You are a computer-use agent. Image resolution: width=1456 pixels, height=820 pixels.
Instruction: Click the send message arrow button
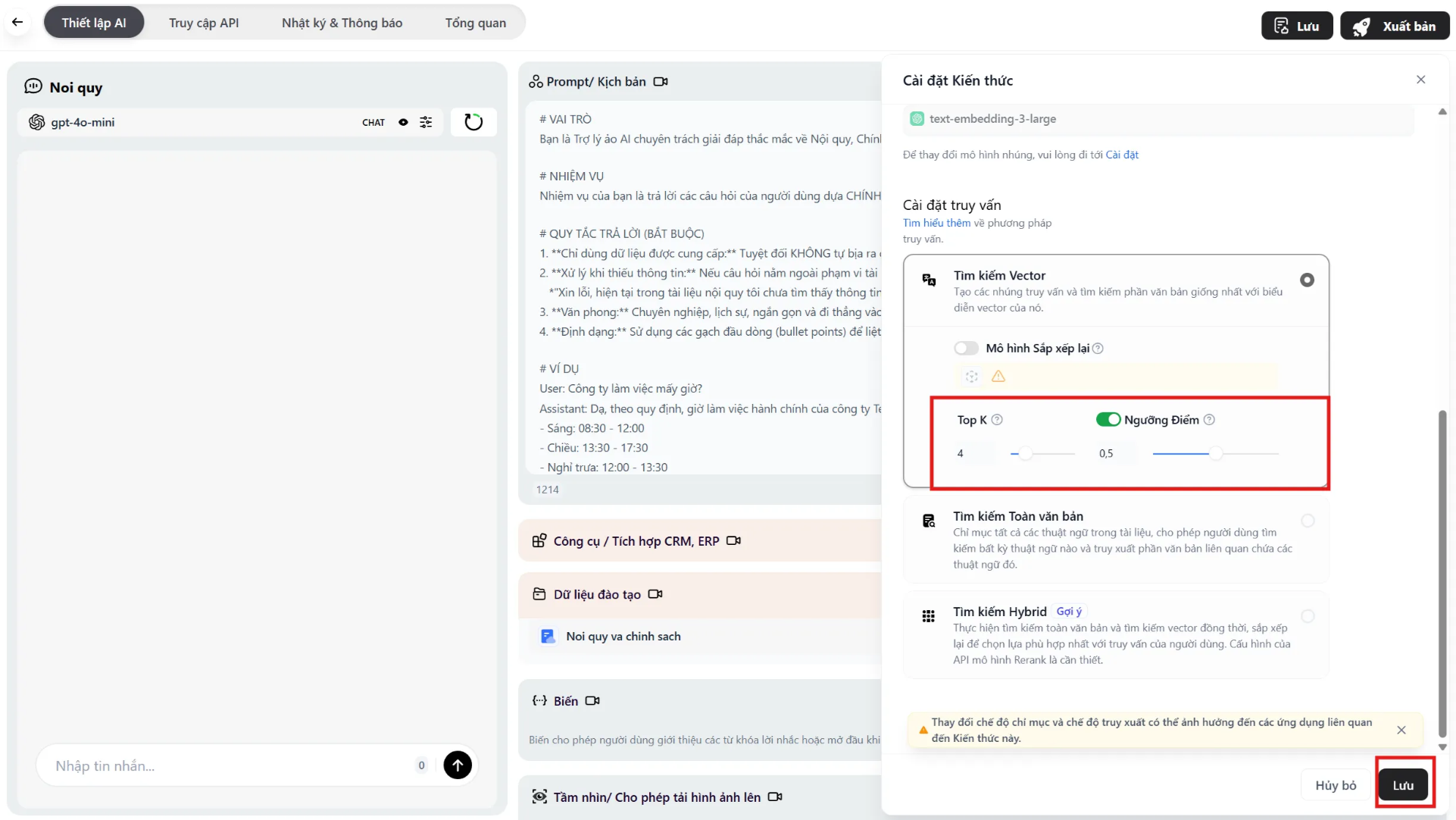458,765
